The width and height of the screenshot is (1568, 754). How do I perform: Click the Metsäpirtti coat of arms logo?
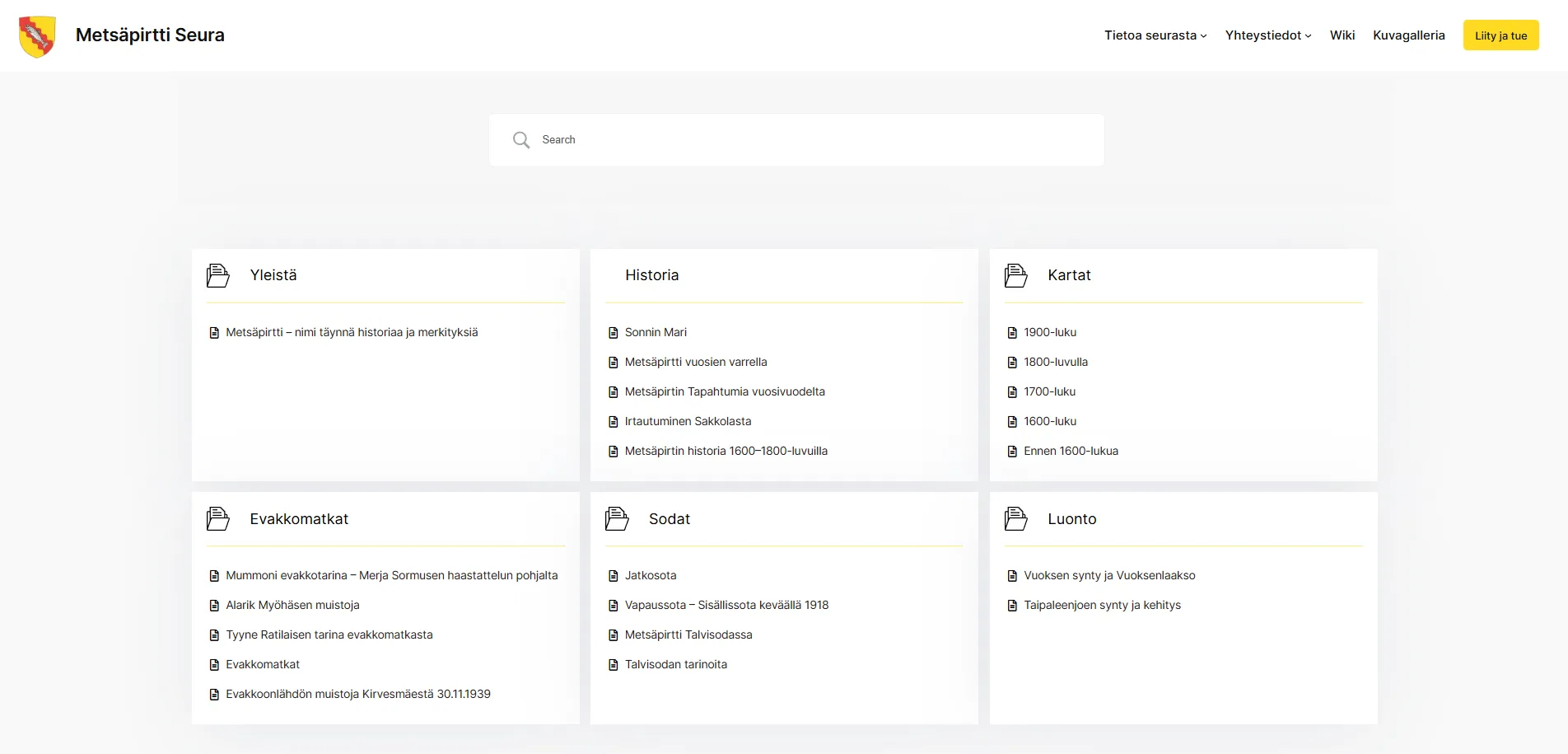click(x=37, y=35)
